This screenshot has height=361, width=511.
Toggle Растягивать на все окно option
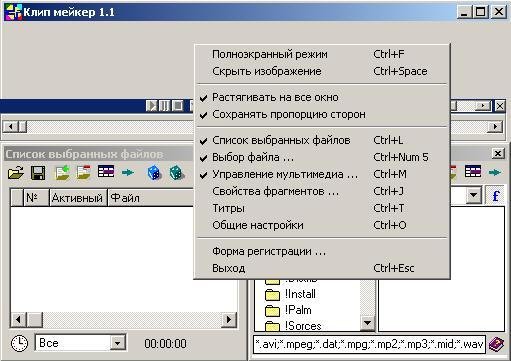click(322, 97)
